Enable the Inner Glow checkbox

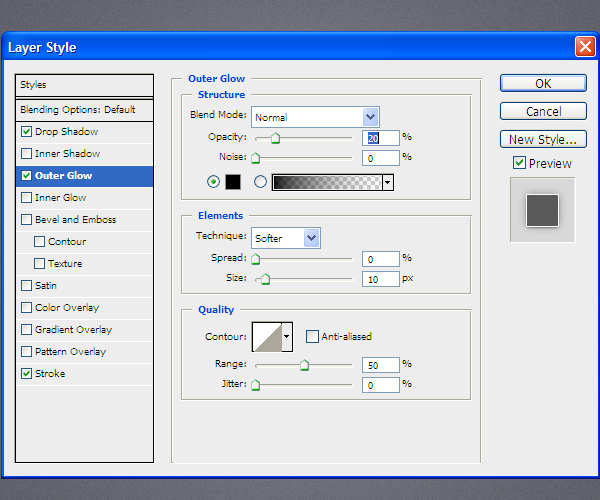[26, 197]
